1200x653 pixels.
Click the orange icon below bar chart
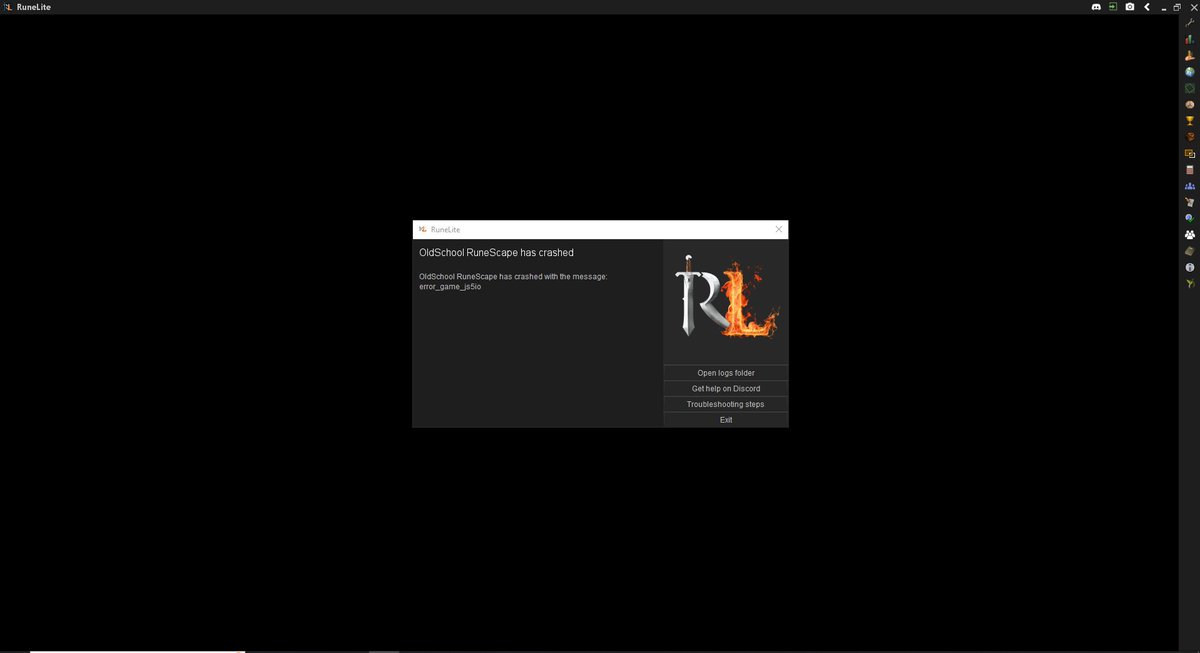pyautogui.click(x=1190, y=55)
